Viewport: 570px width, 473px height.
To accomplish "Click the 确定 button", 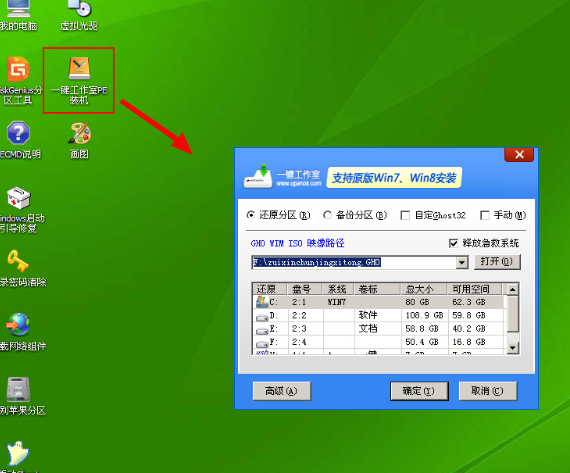I will [x=419, y=391].
